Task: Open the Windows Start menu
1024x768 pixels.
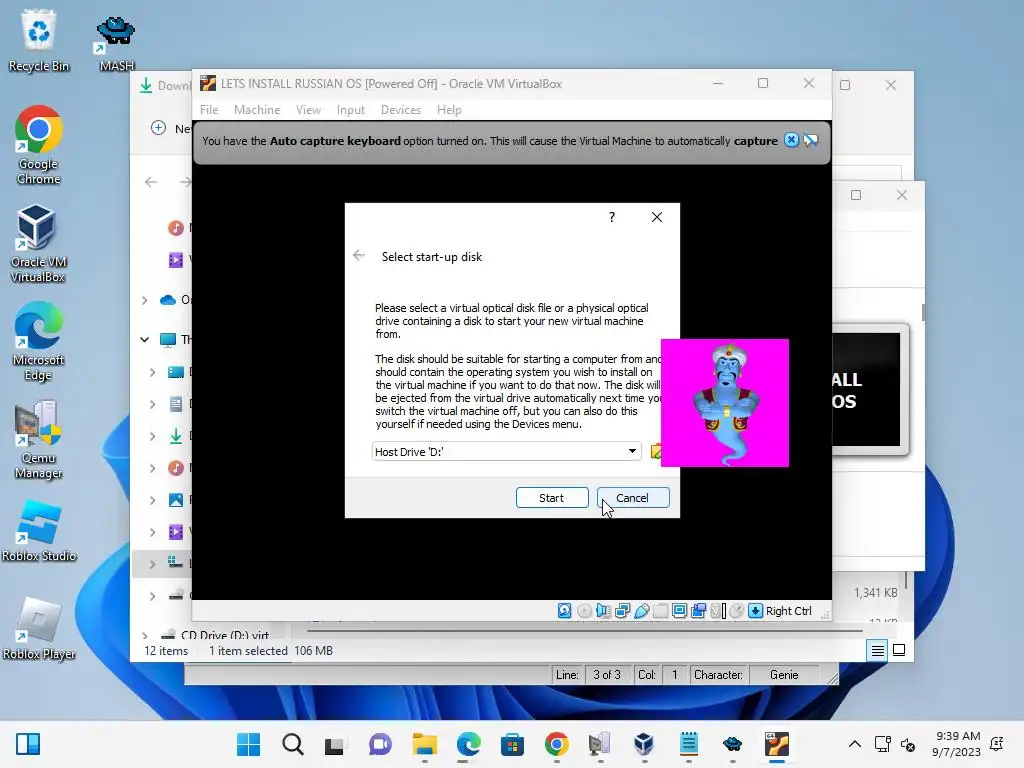Action: pyautogui.click(x=248, y=744)
